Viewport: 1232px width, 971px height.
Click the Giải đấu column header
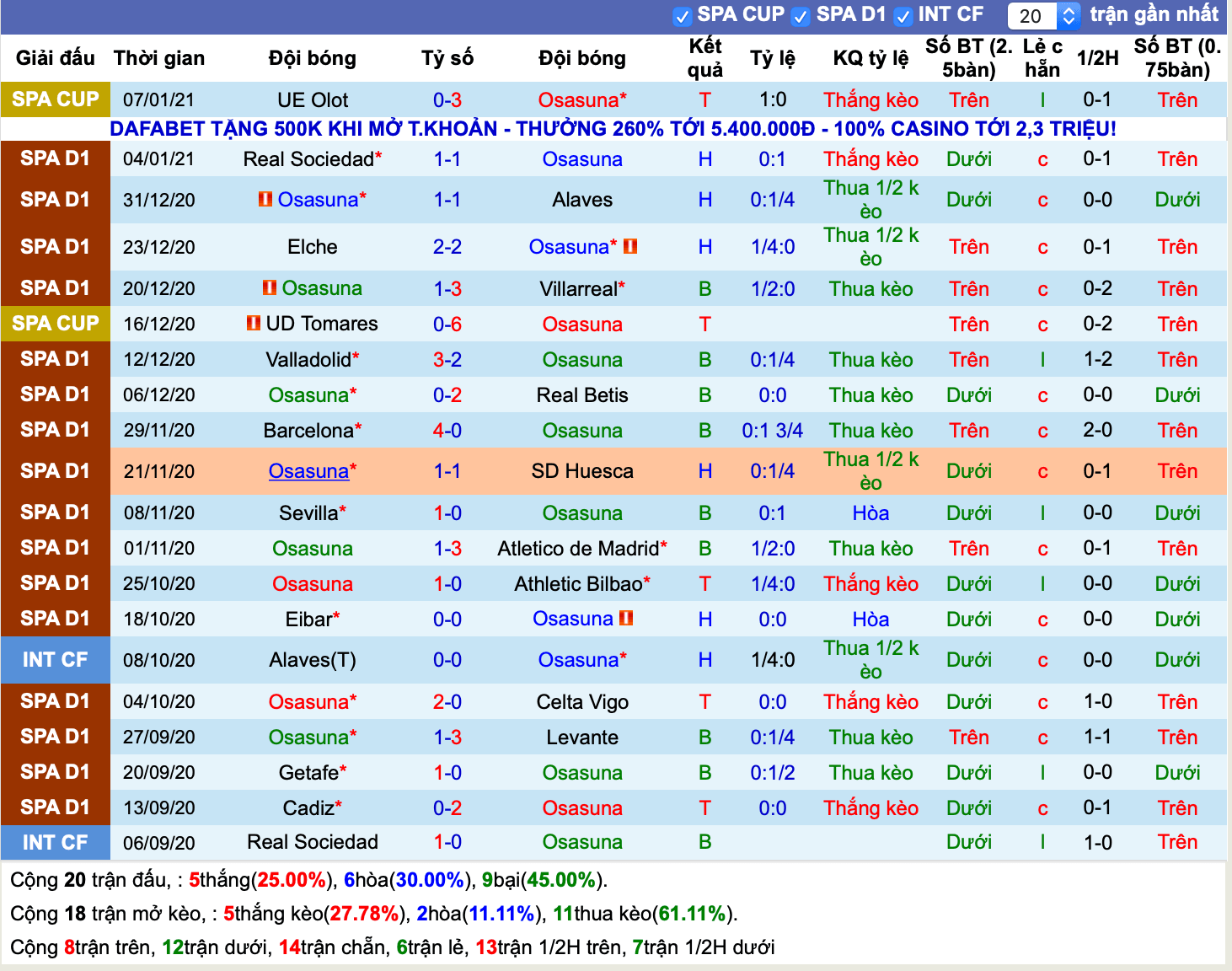(x=56, y=58)
